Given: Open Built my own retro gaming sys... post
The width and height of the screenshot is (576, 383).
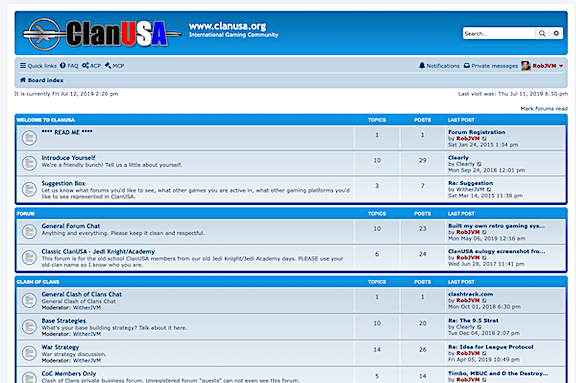Looking at the screenshot, I should pyautogui.click(x=496, y=226).
